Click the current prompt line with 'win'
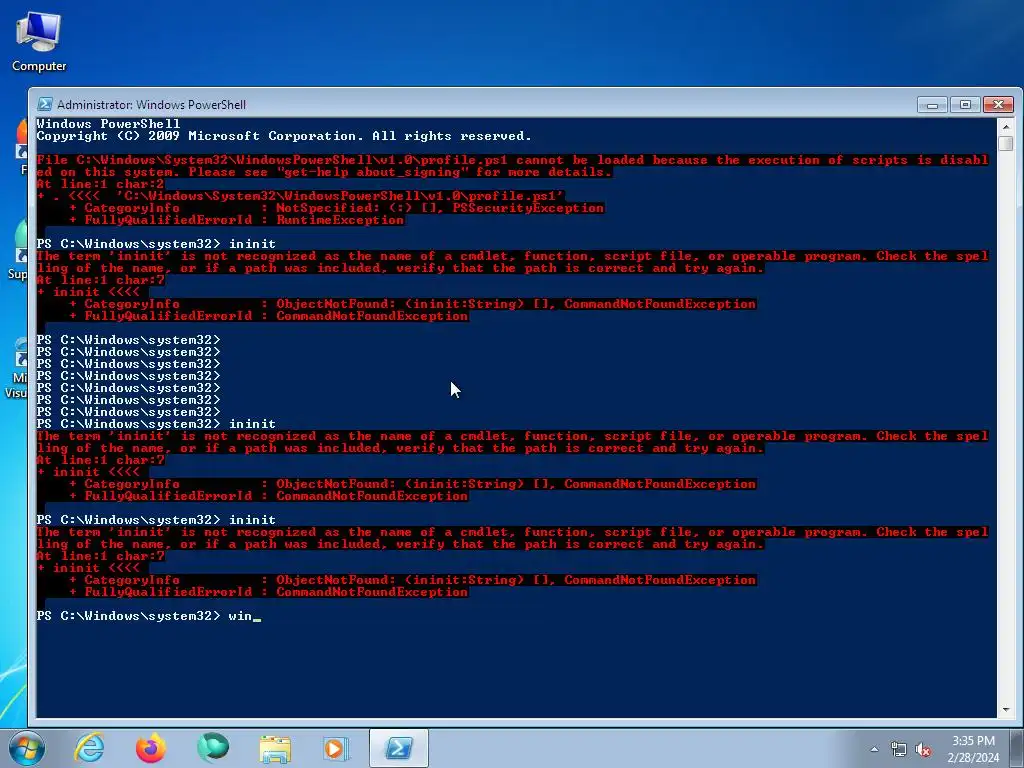Image resolution: width=1024 pixels, height=768 pixels. [x=149, y=616]
